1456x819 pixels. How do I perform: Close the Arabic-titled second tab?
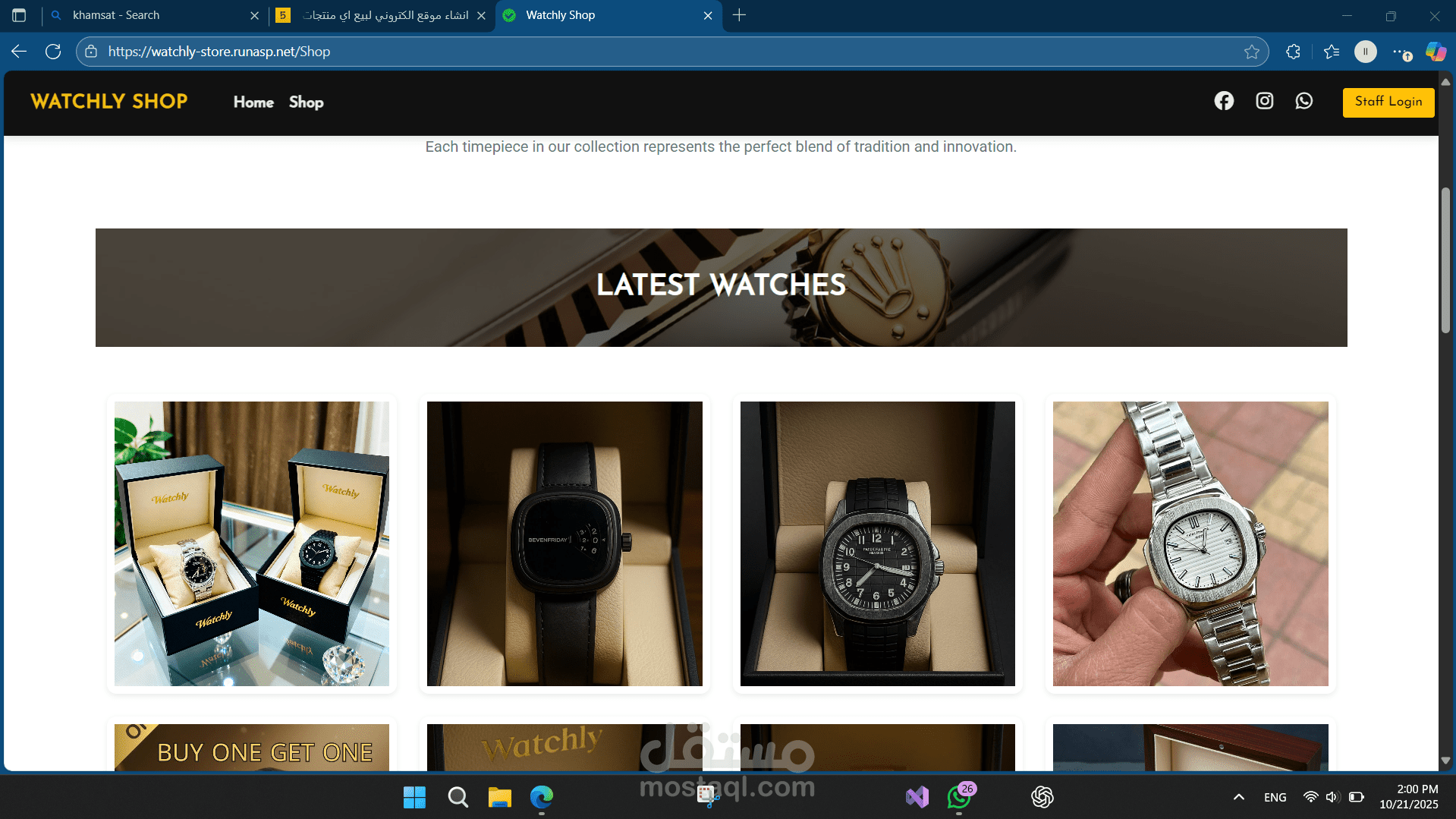tap(481, 15)
